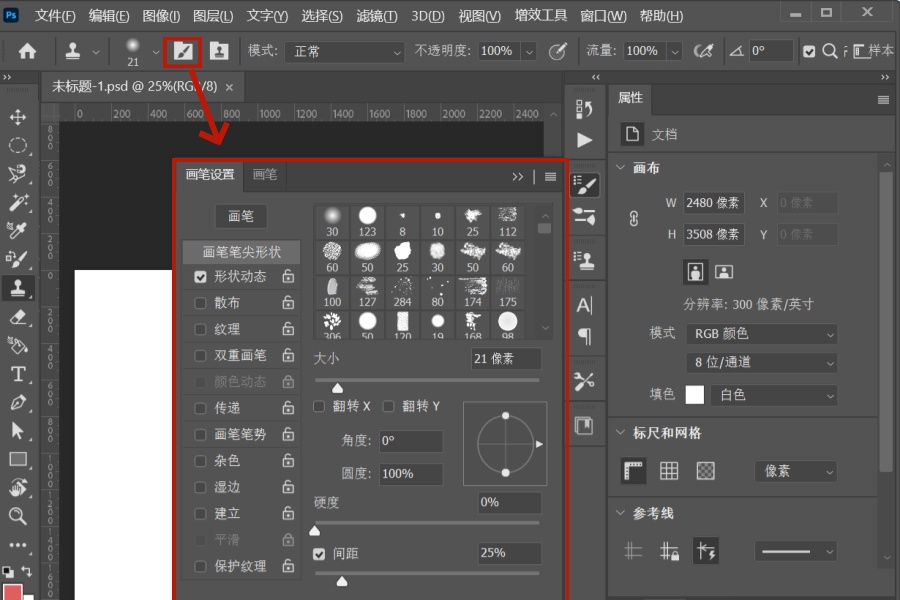This screenshot has width=900, height=600.
Task: Open the 流量 dropdown arrow
Action: point(675,52)
